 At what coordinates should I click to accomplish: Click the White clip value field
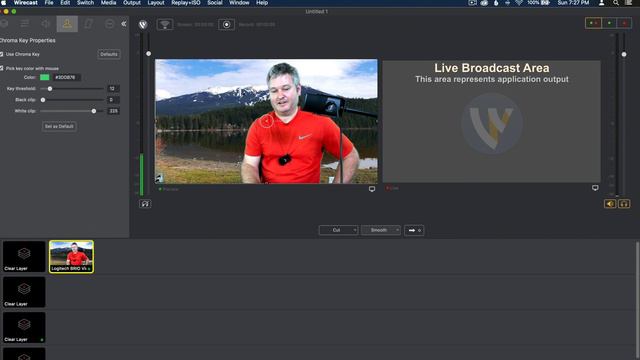pos(113,111)
